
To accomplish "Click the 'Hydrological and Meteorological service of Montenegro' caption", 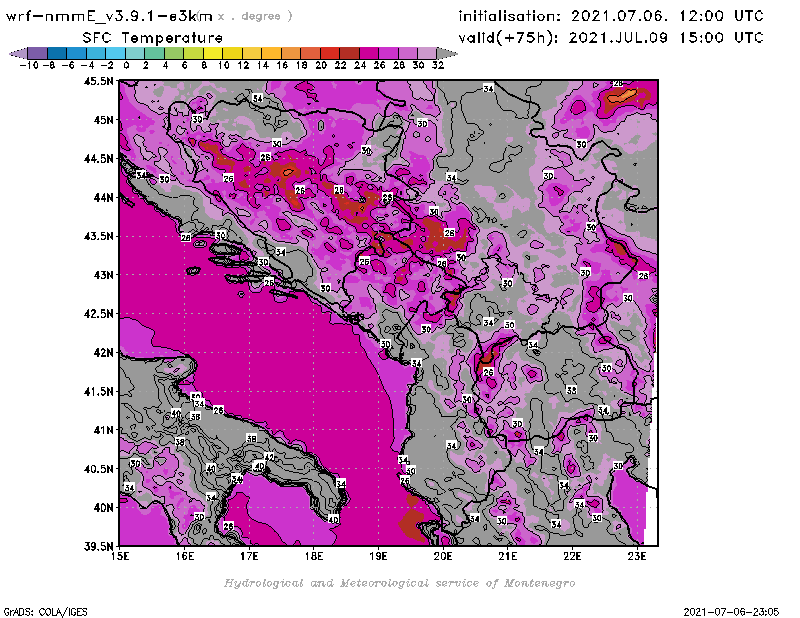I will (399, 583).
